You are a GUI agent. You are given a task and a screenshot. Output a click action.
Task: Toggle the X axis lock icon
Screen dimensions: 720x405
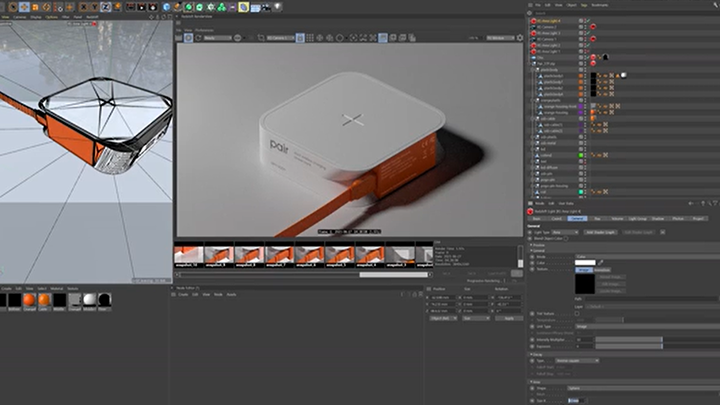(x=83, y=7)
